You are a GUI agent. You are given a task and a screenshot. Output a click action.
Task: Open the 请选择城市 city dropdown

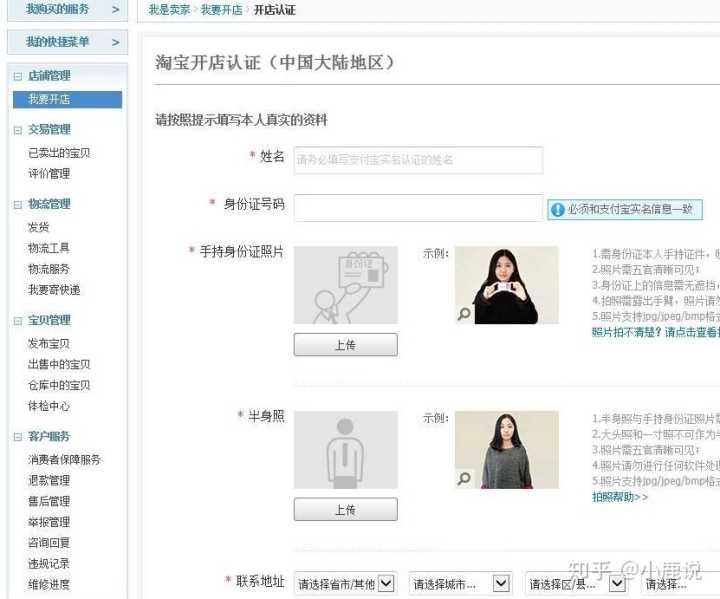pyautogui.click(x=501, y=583)
